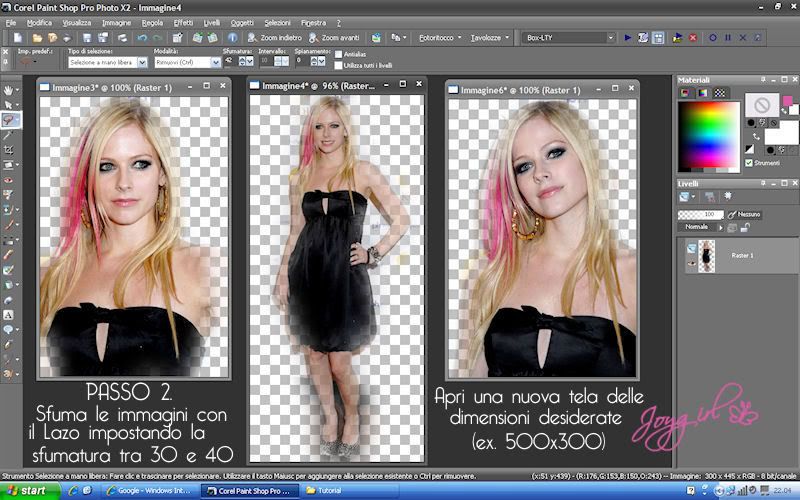Toggle the layer lock transparency icon

tap(745, 228)
